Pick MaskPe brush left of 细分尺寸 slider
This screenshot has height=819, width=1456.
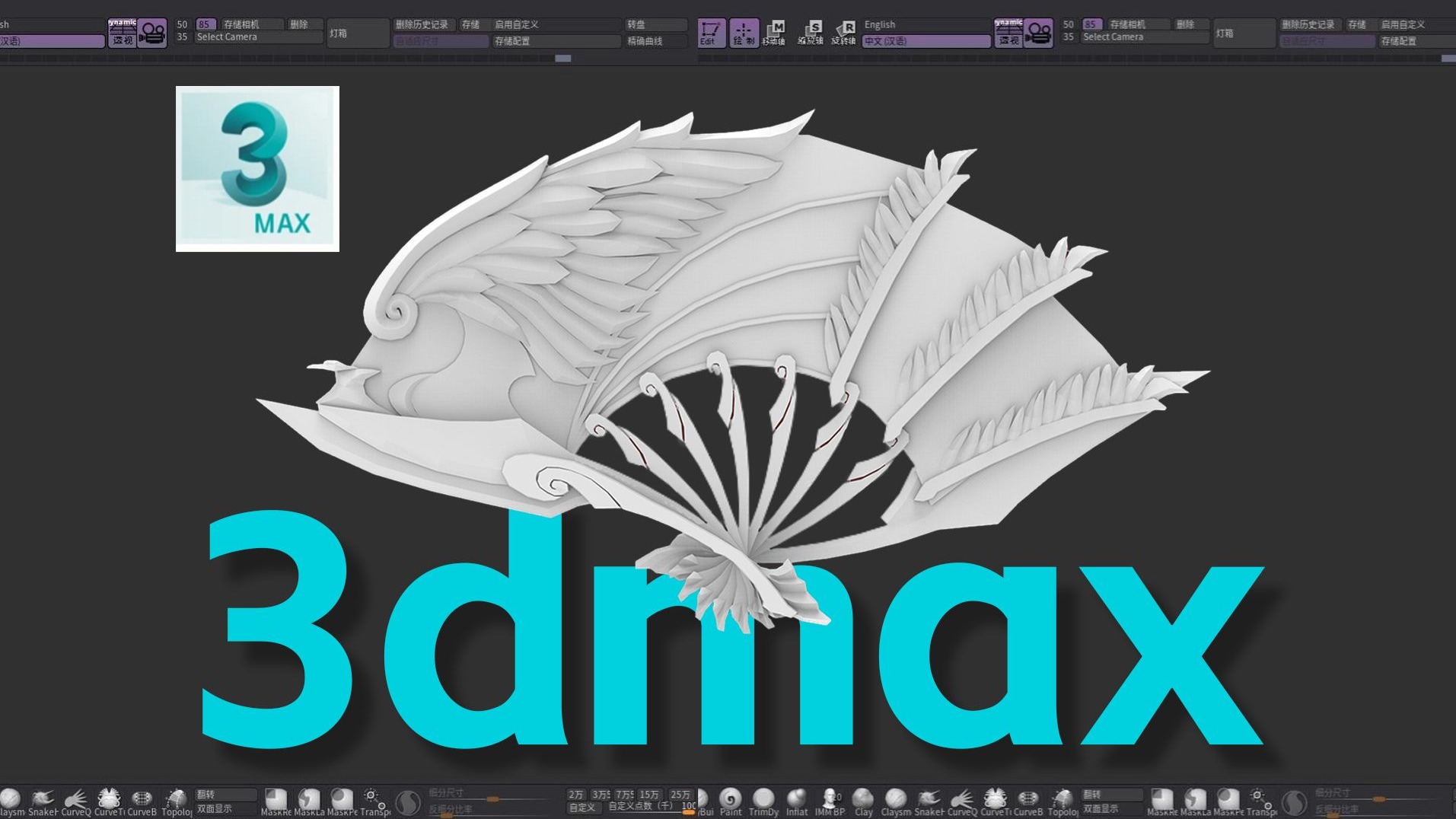[342, 802]
